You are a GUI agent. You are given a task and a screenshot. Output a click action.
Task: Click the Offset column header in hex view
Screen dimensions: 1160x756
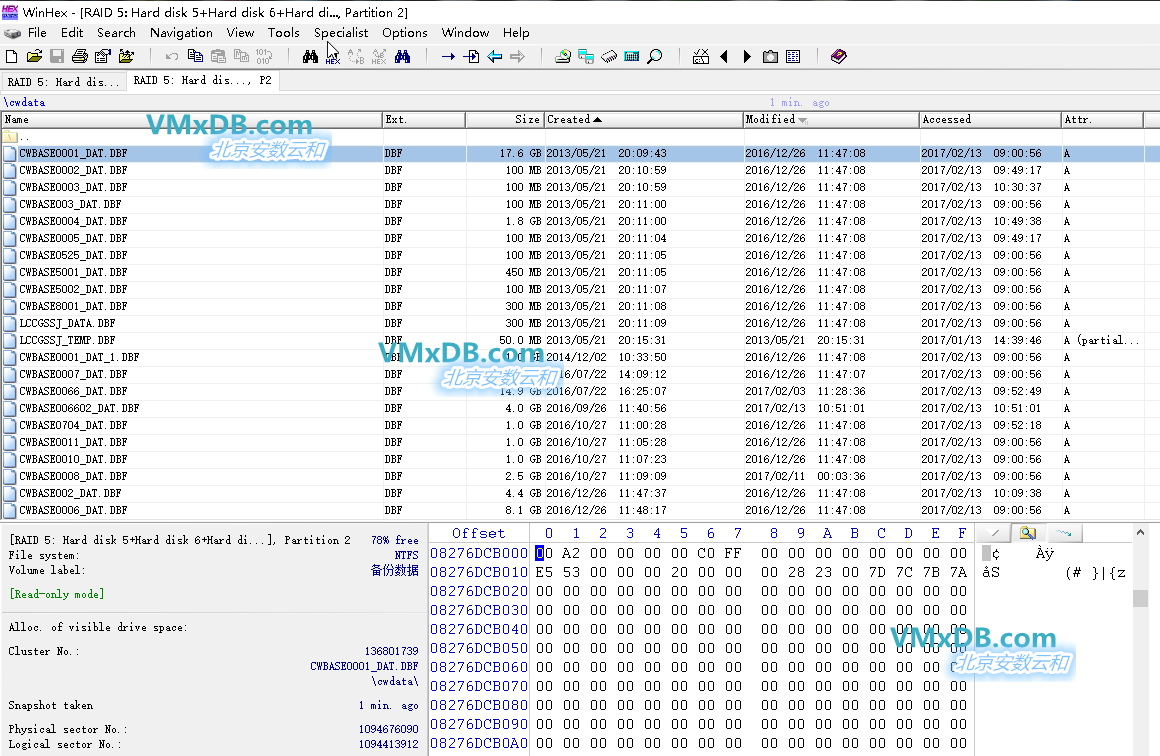[479, 533]
